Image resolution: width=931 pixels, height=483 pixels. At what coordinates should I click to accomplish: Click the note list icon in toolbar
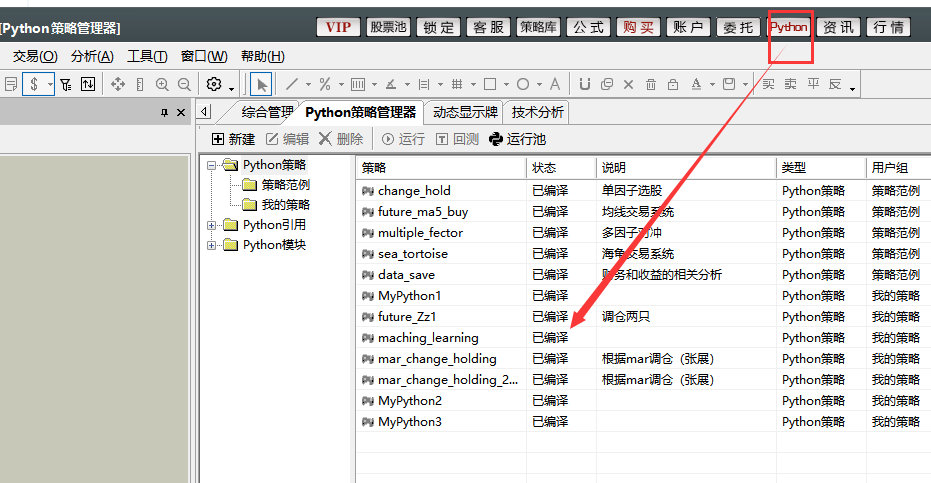[x=10, y=84]
